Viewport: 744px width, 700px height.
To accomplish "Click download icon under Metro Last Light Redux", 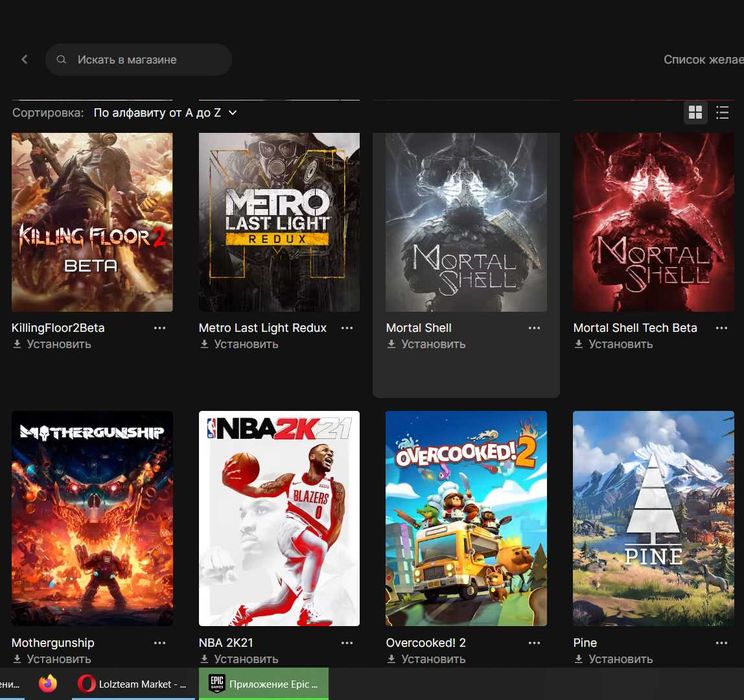I will coord(204,344).
